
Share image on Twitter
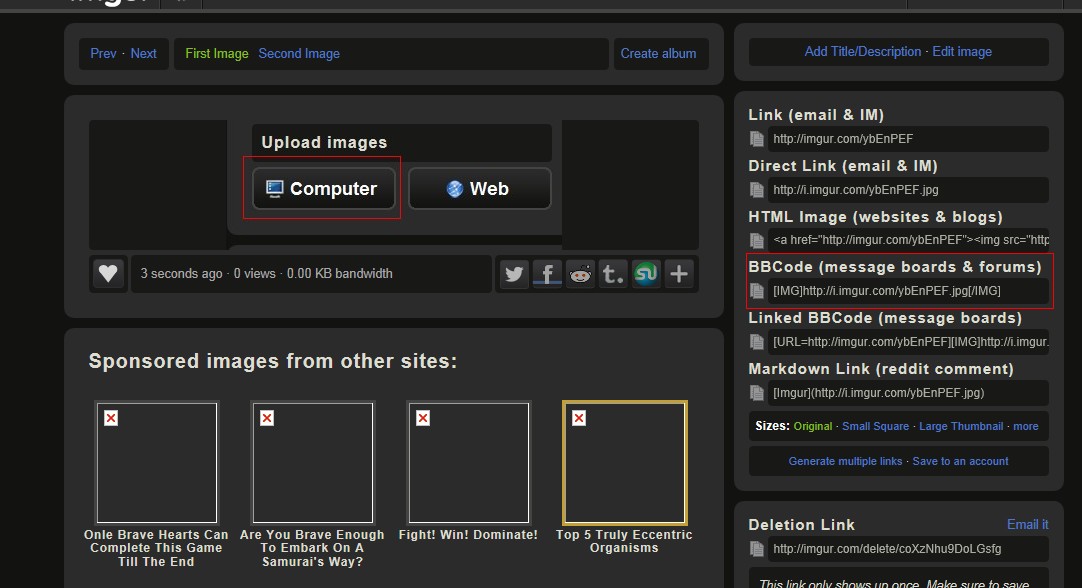point(514,273)
